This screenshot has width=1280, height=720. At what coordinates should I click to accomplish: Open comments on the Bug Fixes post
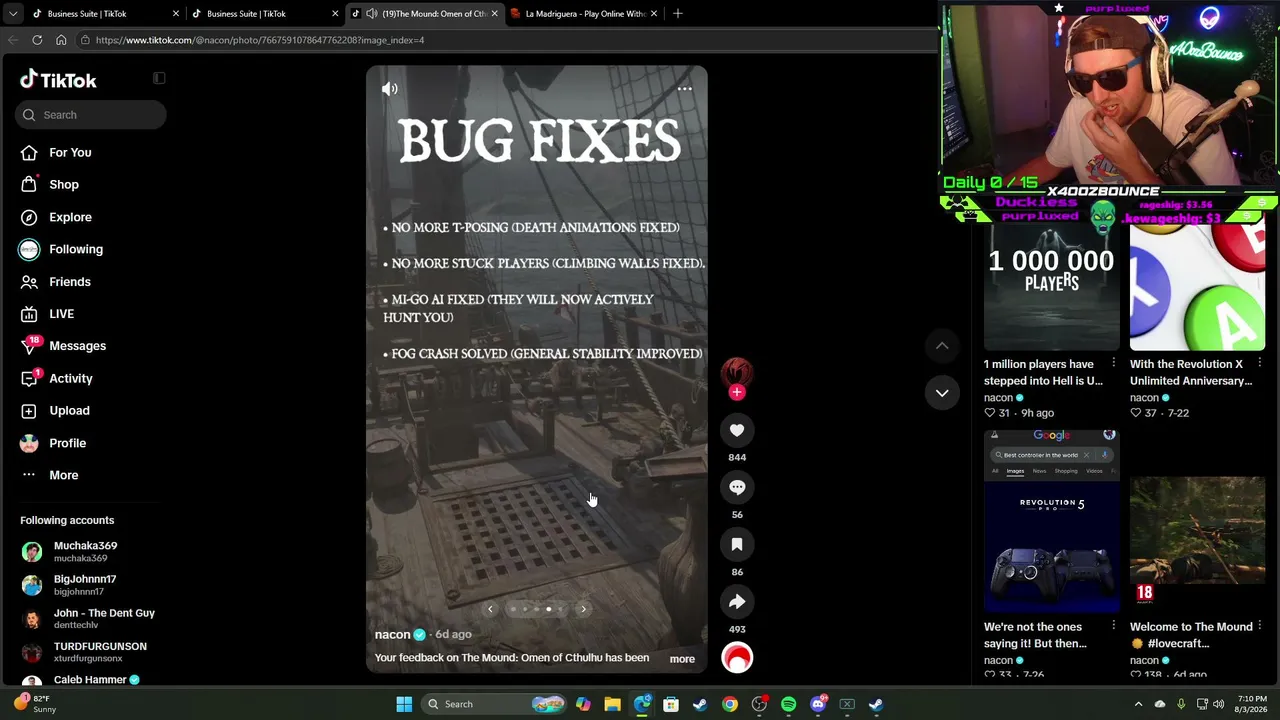tap(737, 487)
